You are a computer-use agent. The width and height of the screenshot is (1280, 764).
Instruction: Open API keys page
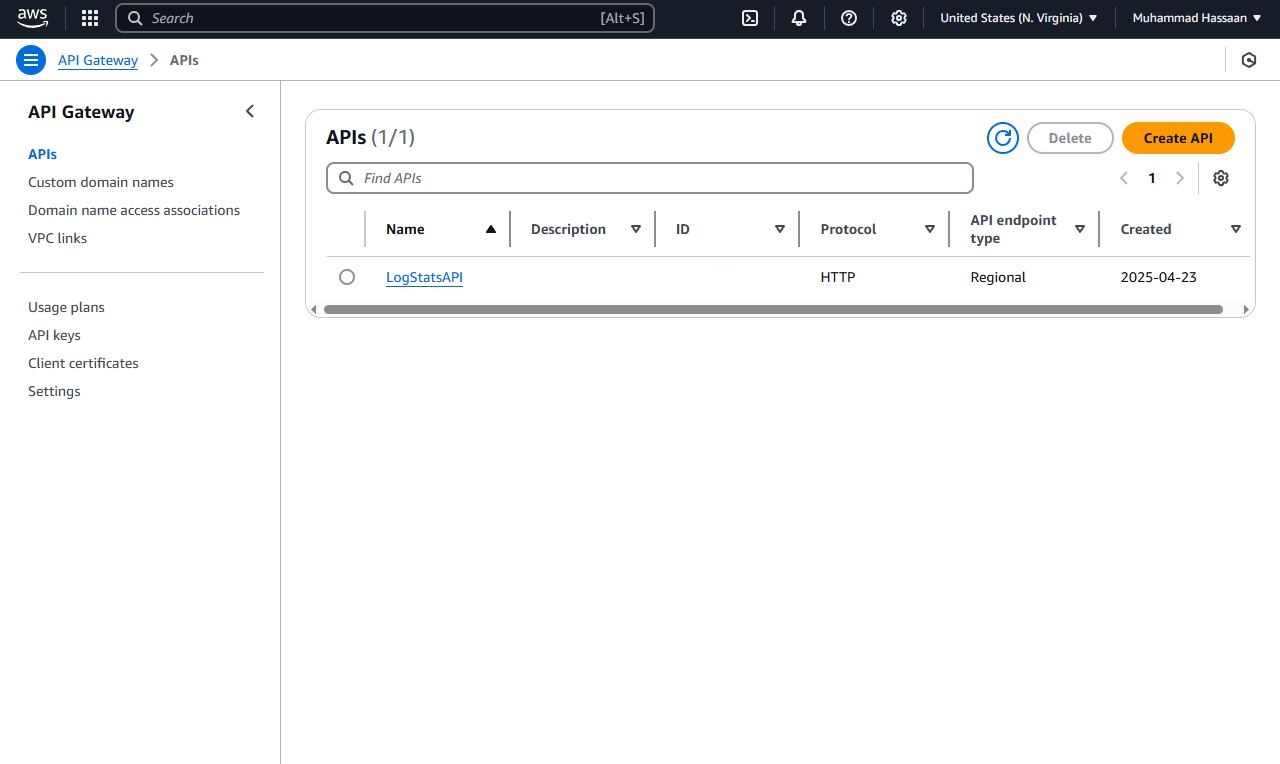(54, 335)
